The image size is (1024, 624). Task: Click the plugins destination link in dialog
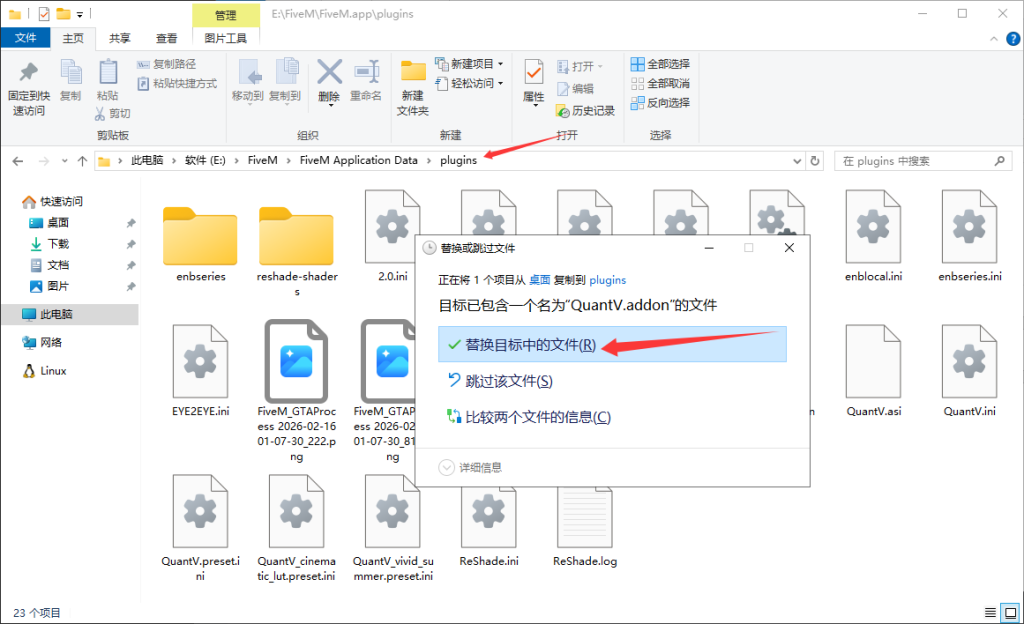607,280
